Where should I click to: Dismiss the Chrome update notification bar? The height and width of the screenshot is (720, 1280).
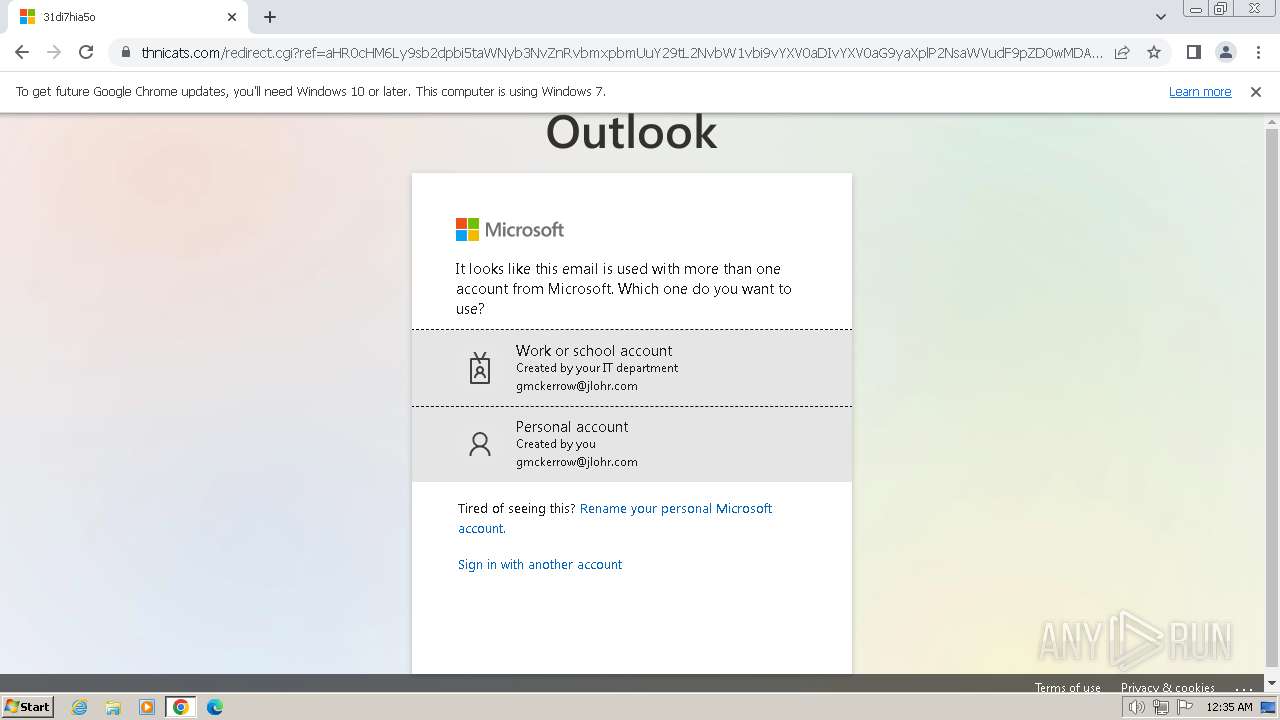(1256, 91)
